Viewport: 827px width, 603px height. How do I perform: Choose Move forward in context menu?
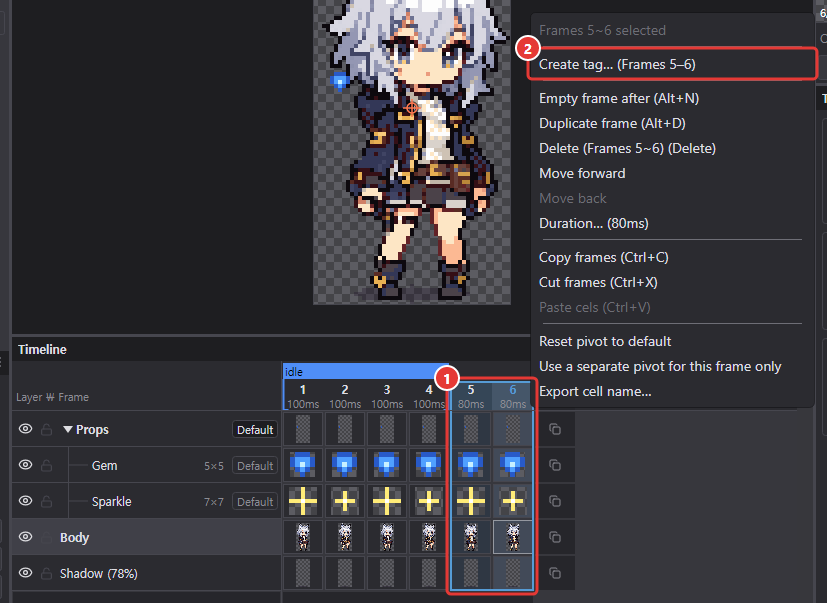pos(582,174)
